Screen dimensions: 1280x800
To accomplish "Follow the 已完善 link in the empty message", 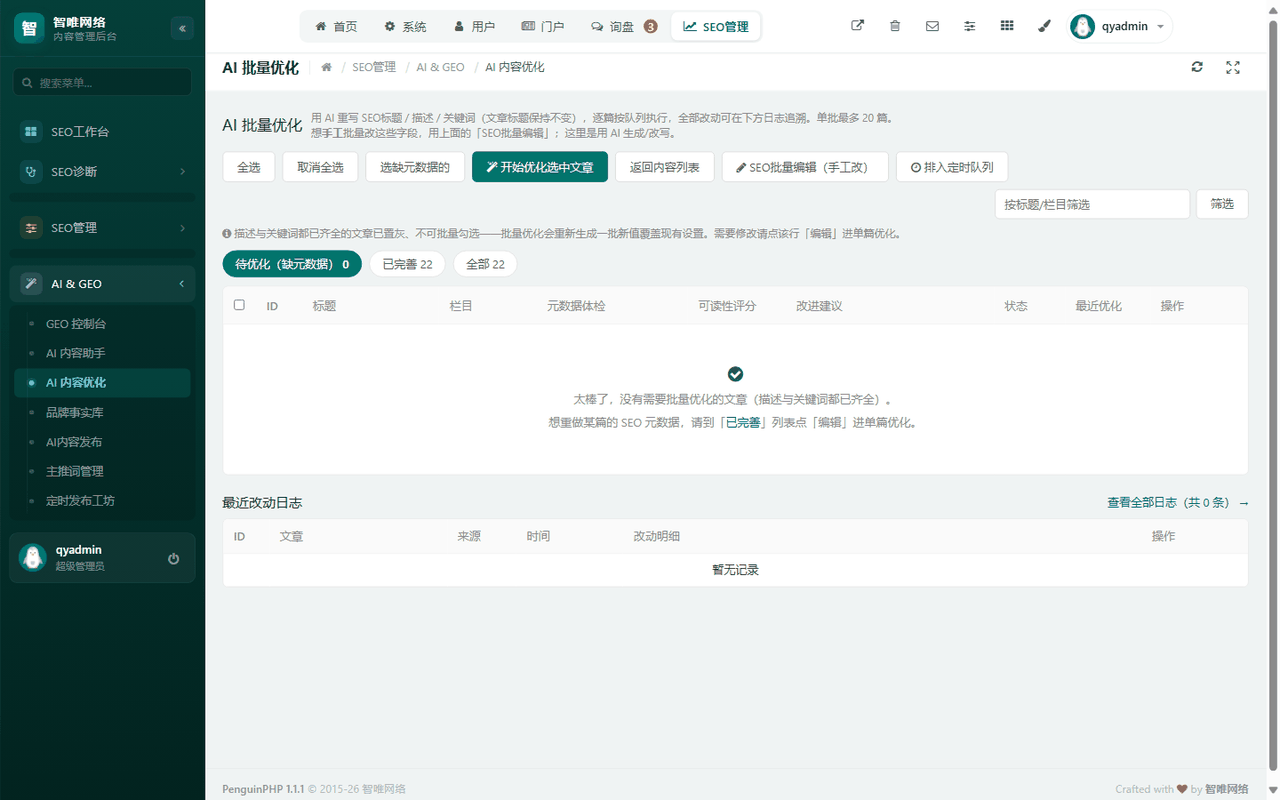I will pyautogui.click(x=742, y=423).
